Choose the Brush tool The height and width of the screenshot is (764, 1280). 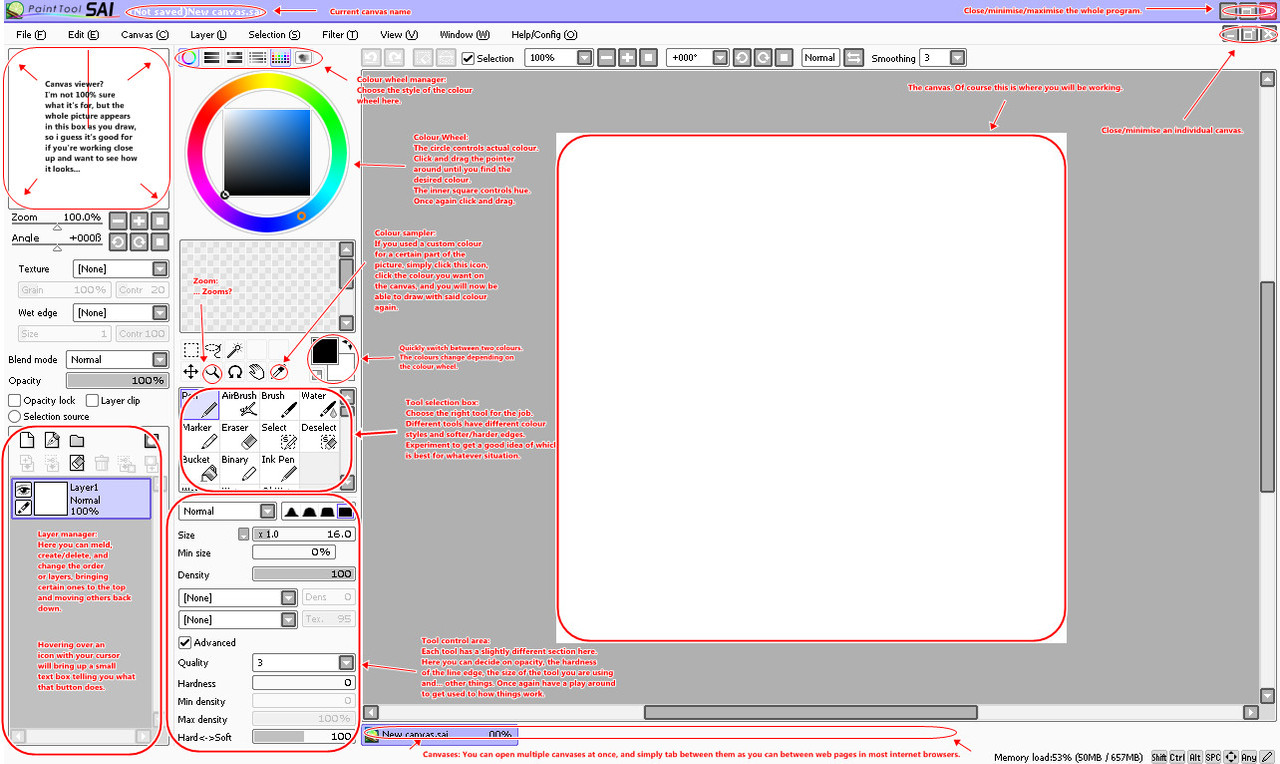pyautogui.click(x=279, y=404)
